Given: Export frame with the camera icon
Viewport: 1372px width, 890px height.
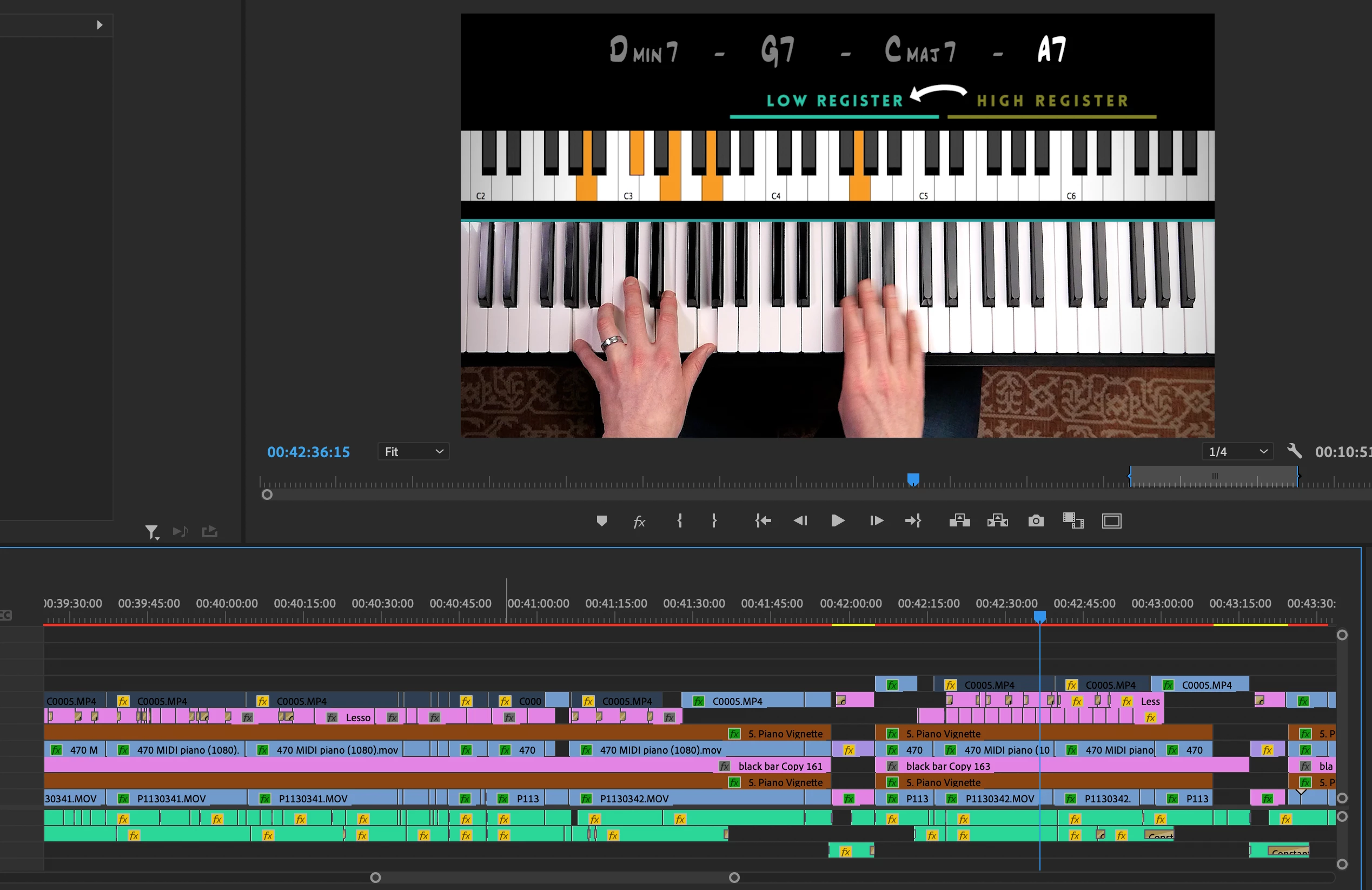Looking at the screenshot, I should (x=1035, y=521).
